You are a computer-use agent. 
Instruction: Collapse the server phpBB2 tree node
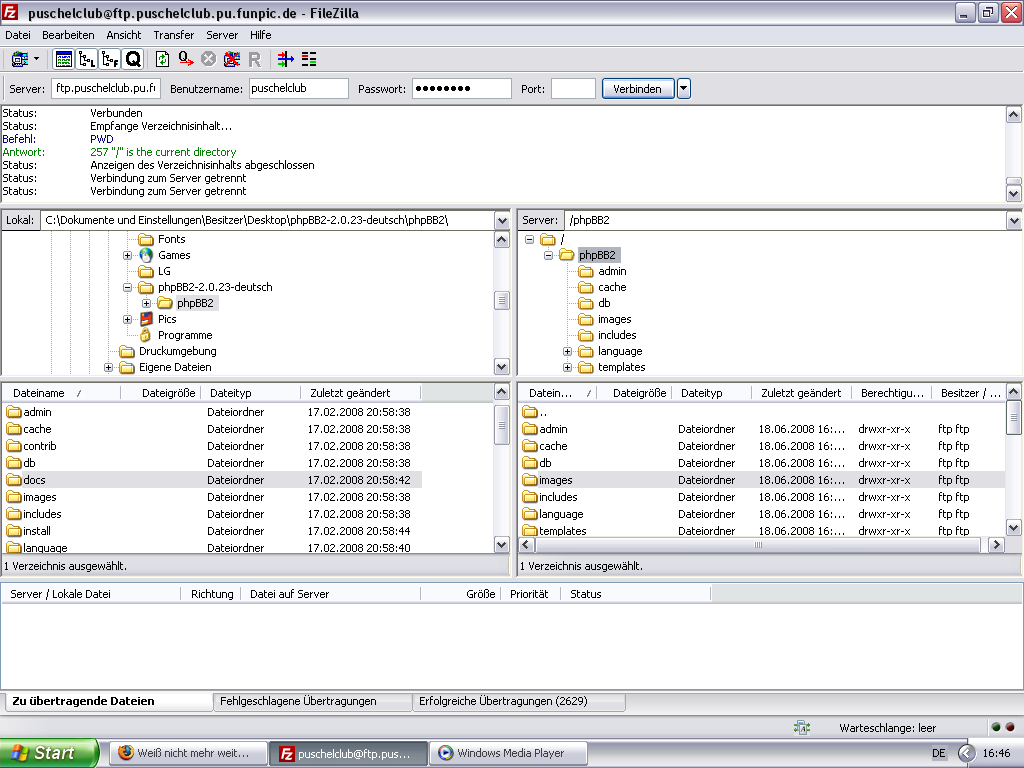coord(549,255)
